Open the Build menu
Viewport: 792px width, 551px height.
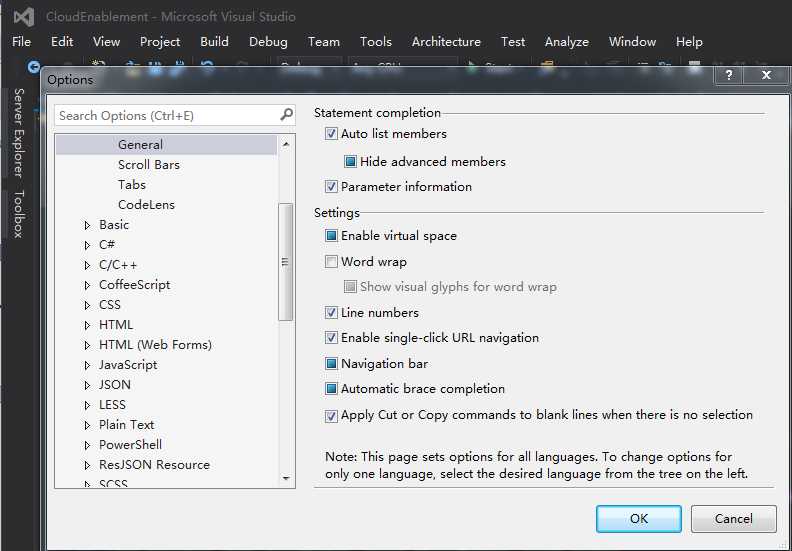(214, 41)
